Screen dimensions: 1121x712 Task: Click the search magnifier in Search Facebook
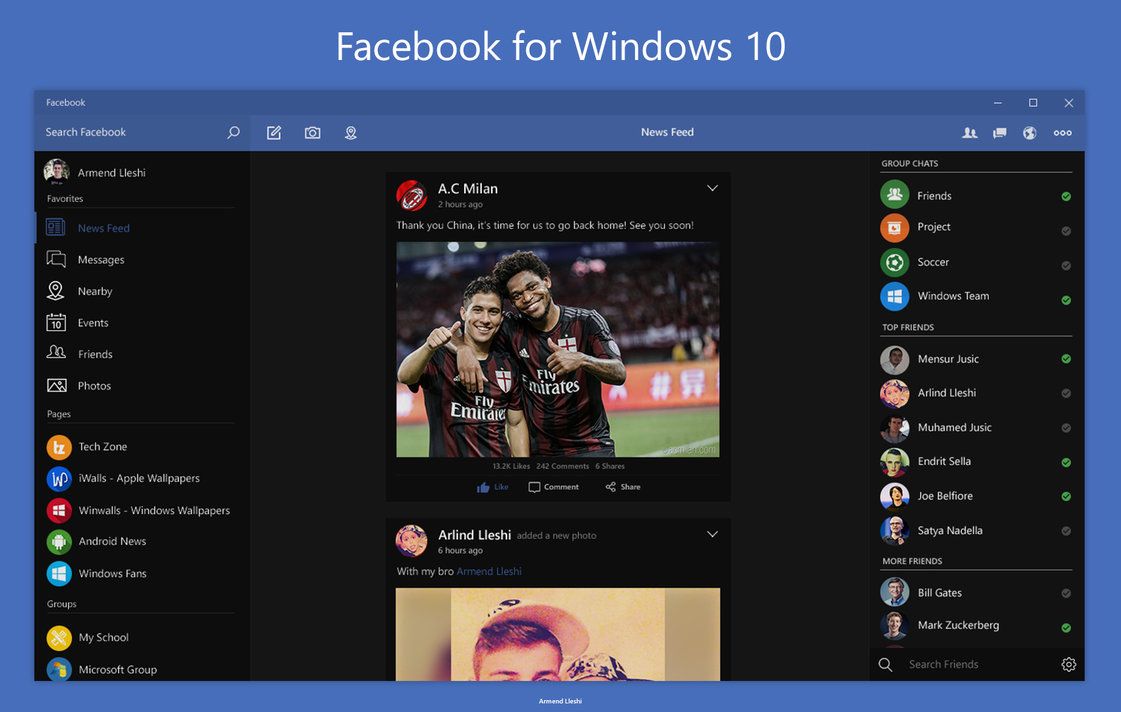point(232,131)
